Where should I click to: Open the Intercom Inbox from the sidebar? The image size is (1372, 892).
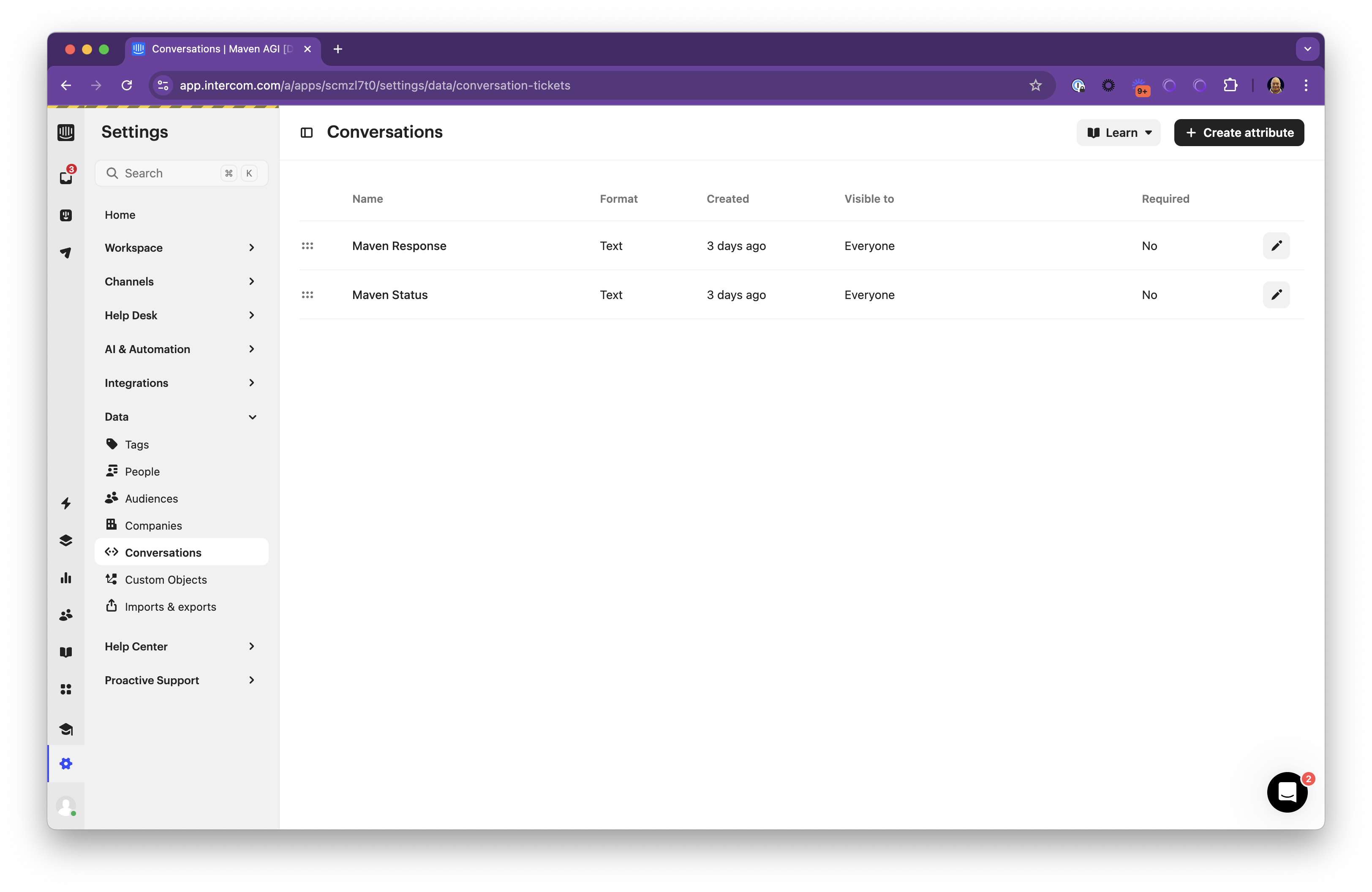point(66,177)
